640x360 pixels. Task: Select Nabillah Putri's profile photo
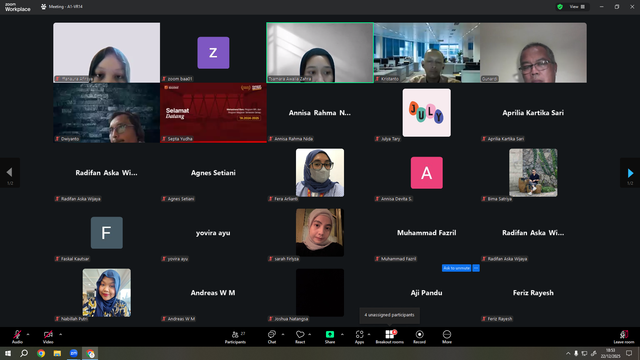(107, 293)
